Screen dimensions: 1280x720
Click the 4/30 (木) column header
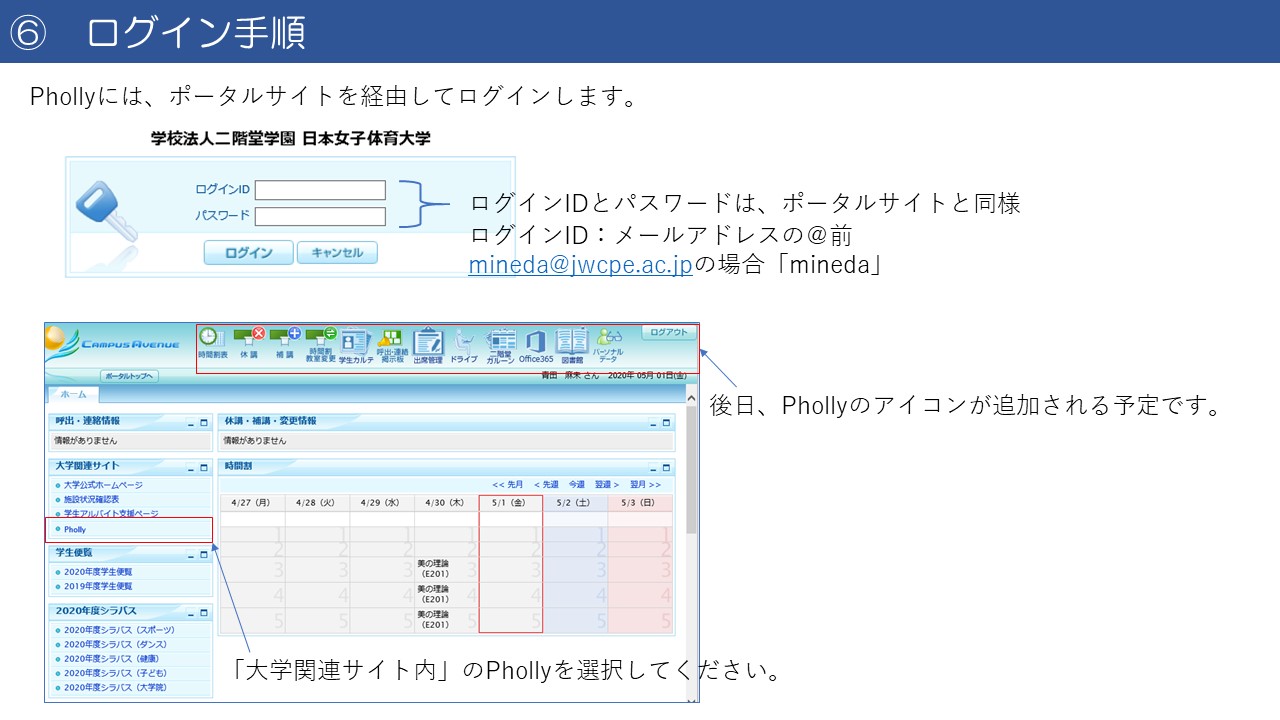446,503
